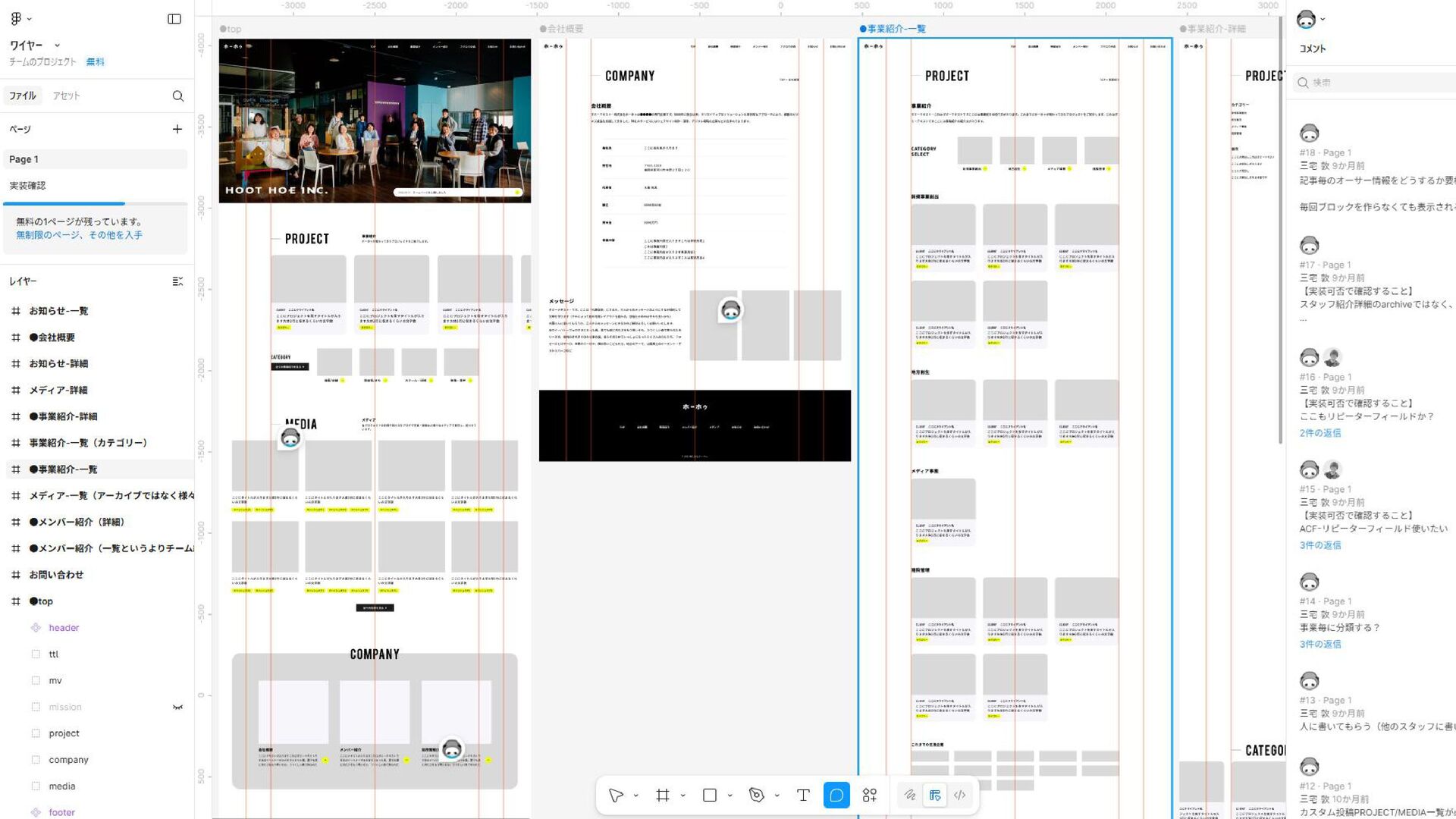1456x819 pixels.
Task: Select the 実装確認 page
Action: 27,186
